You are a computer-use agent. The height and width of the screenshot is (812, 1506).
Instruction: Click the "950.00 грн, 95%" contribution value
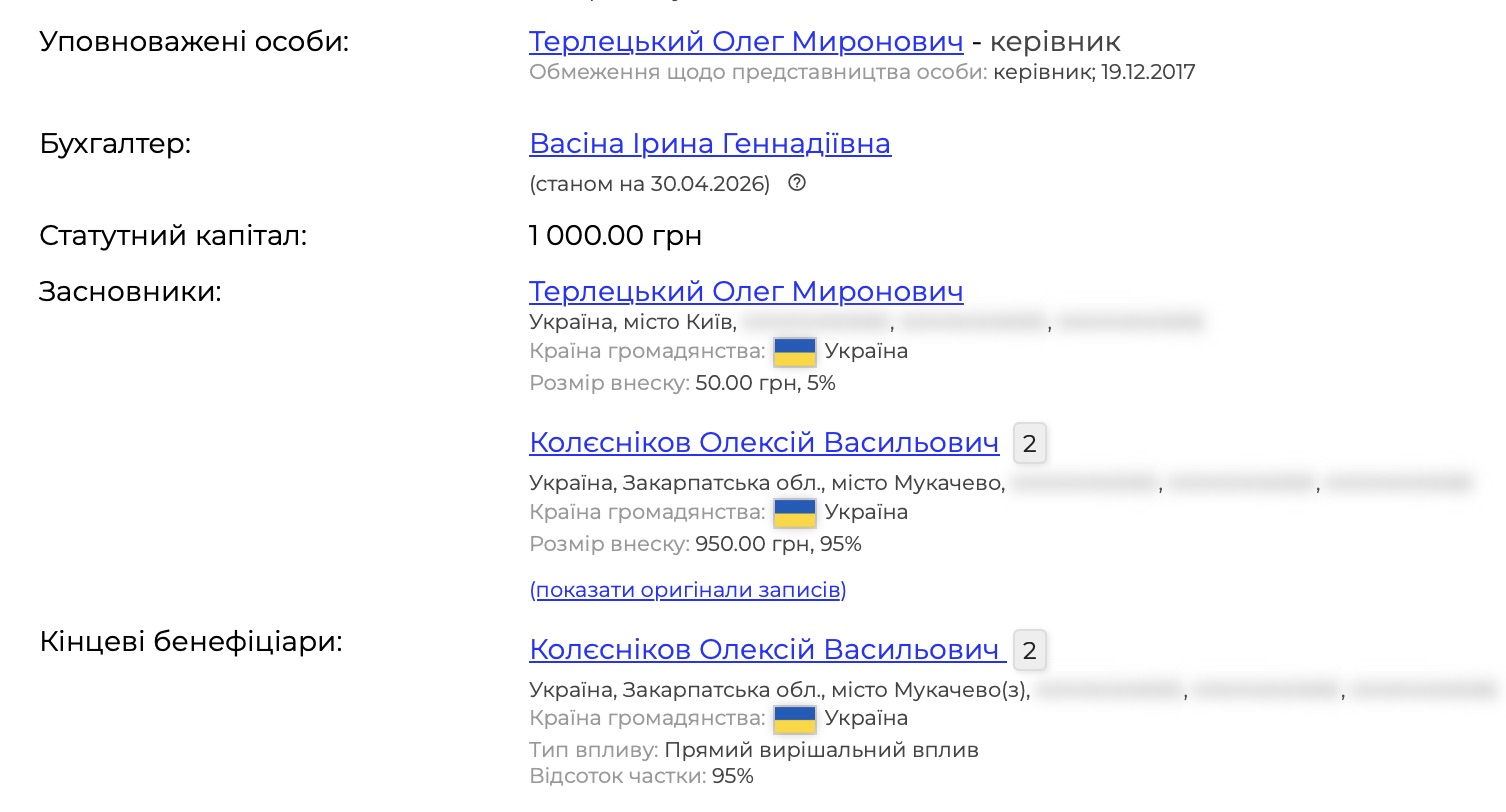[x=778, y=544]
